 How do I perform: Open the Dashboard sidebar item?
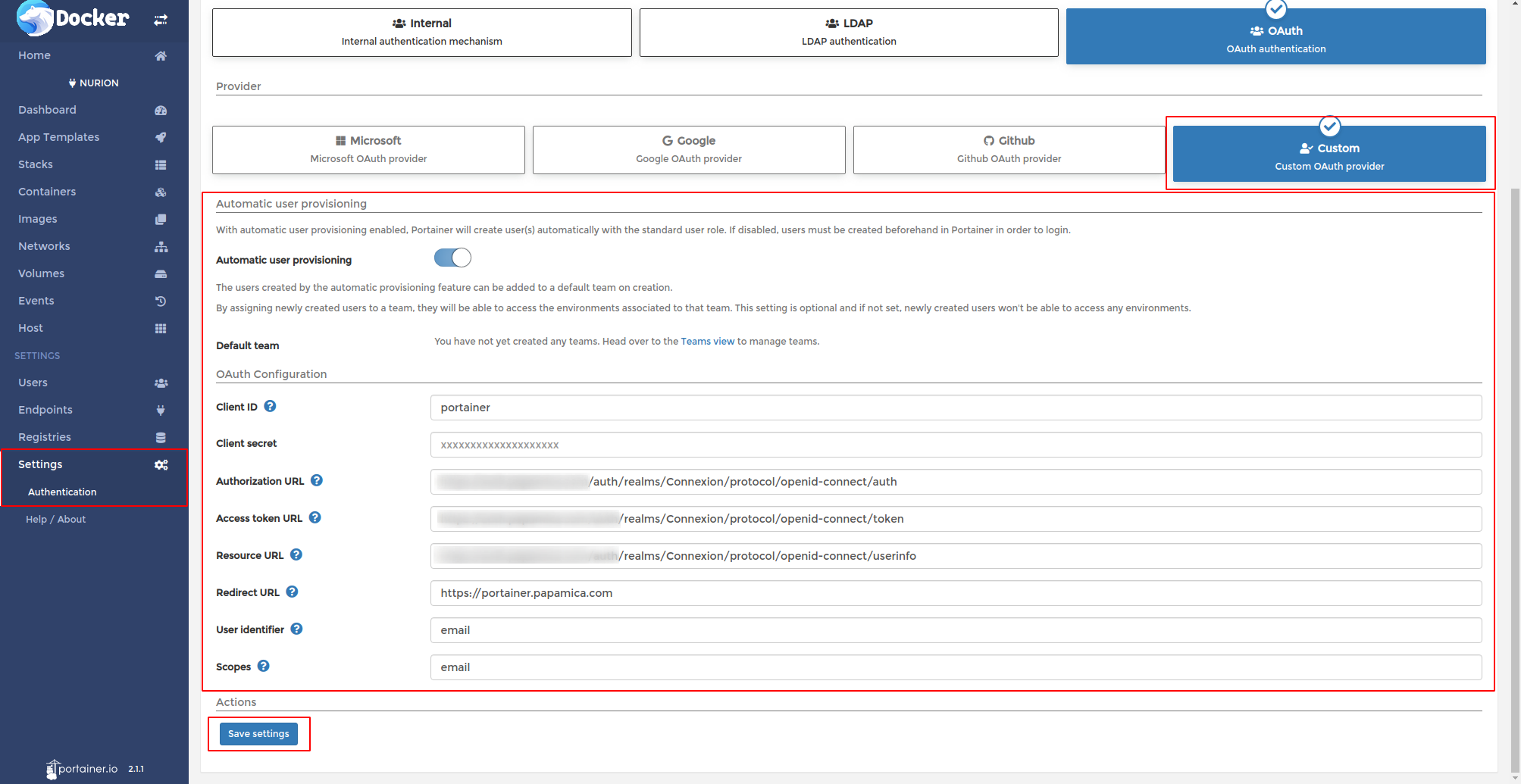[47, 110]
